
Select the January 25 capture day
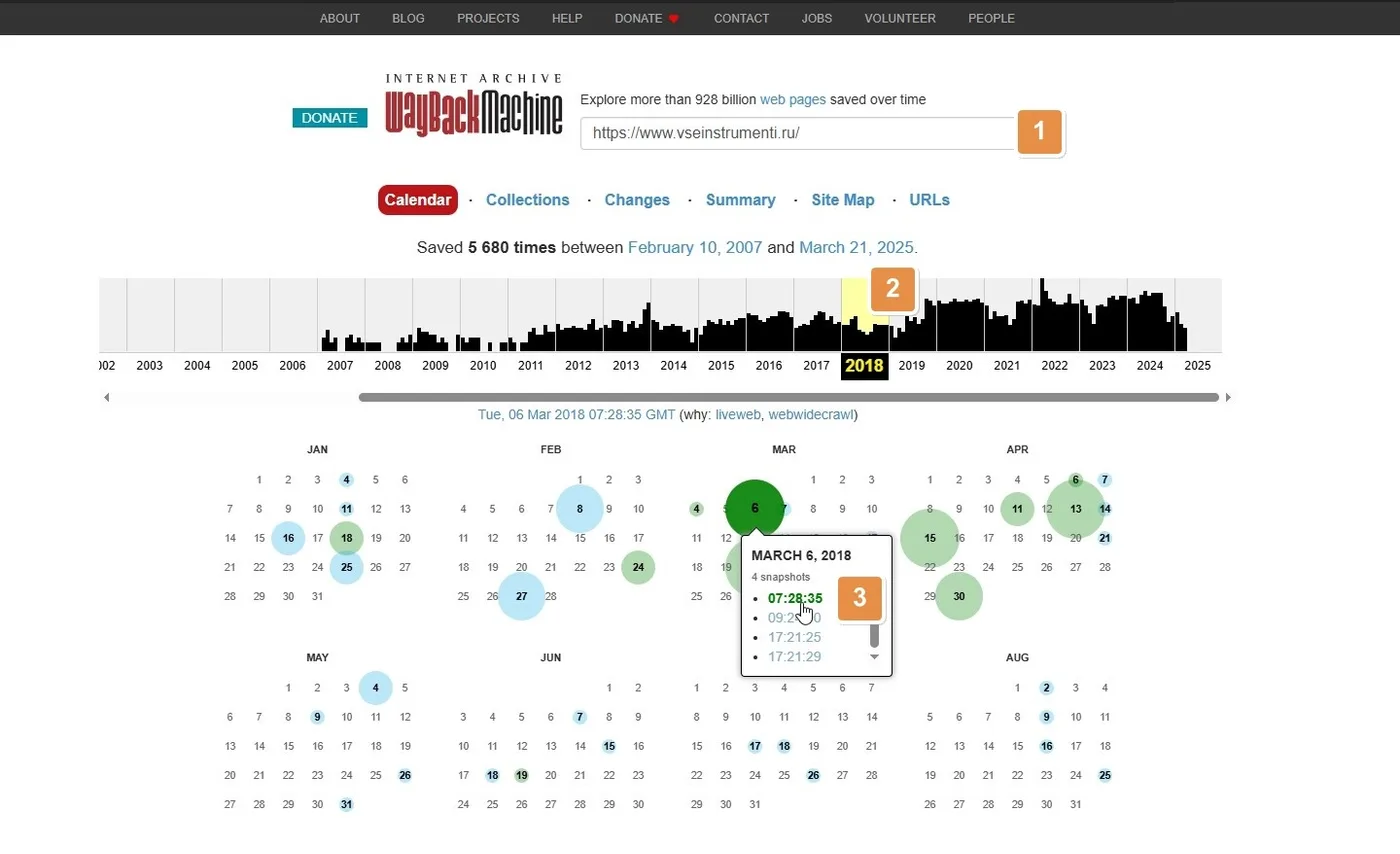(x=347, y=568)
